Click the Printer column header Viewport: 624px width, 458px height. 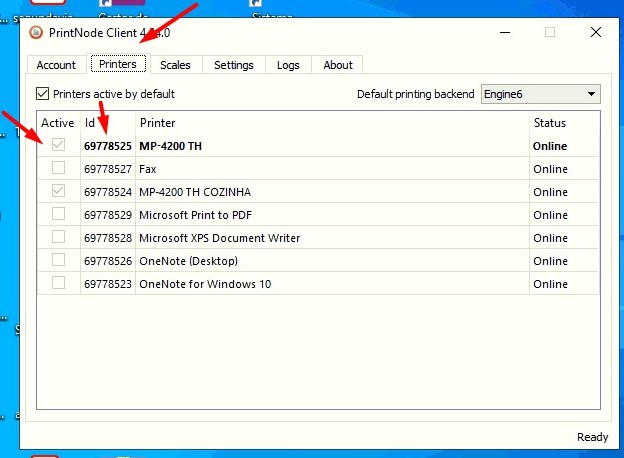tap(332, 123)
